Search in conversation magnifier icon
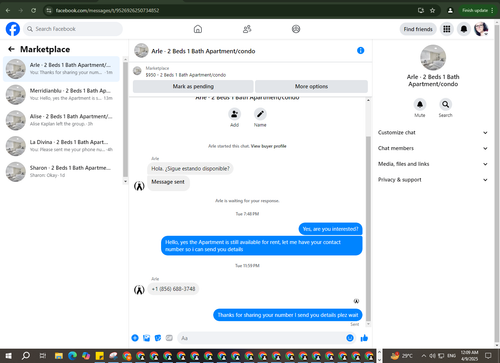The image size is (500, 363). (445, 104)
